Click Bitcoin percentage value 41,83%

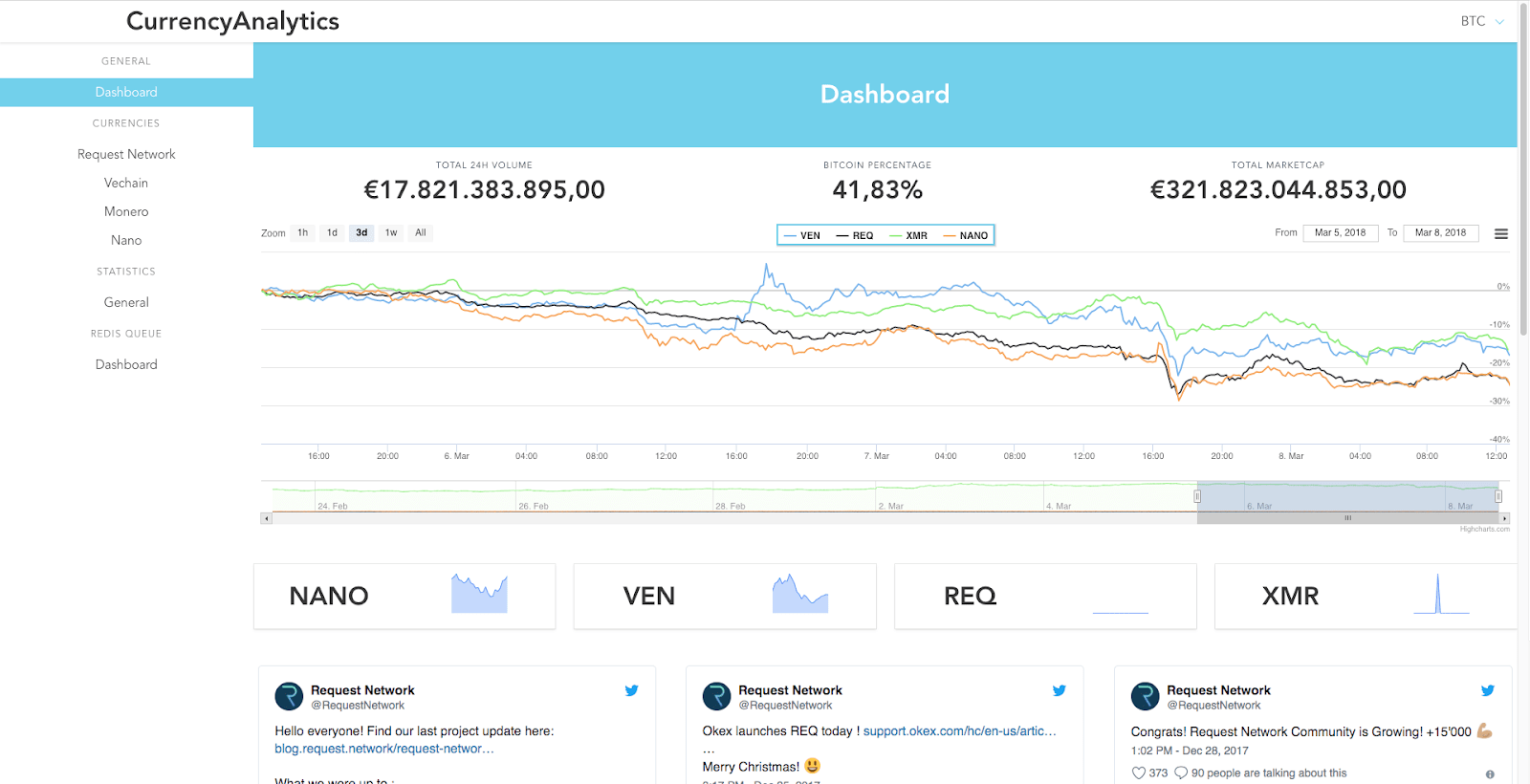click(877, 189)
